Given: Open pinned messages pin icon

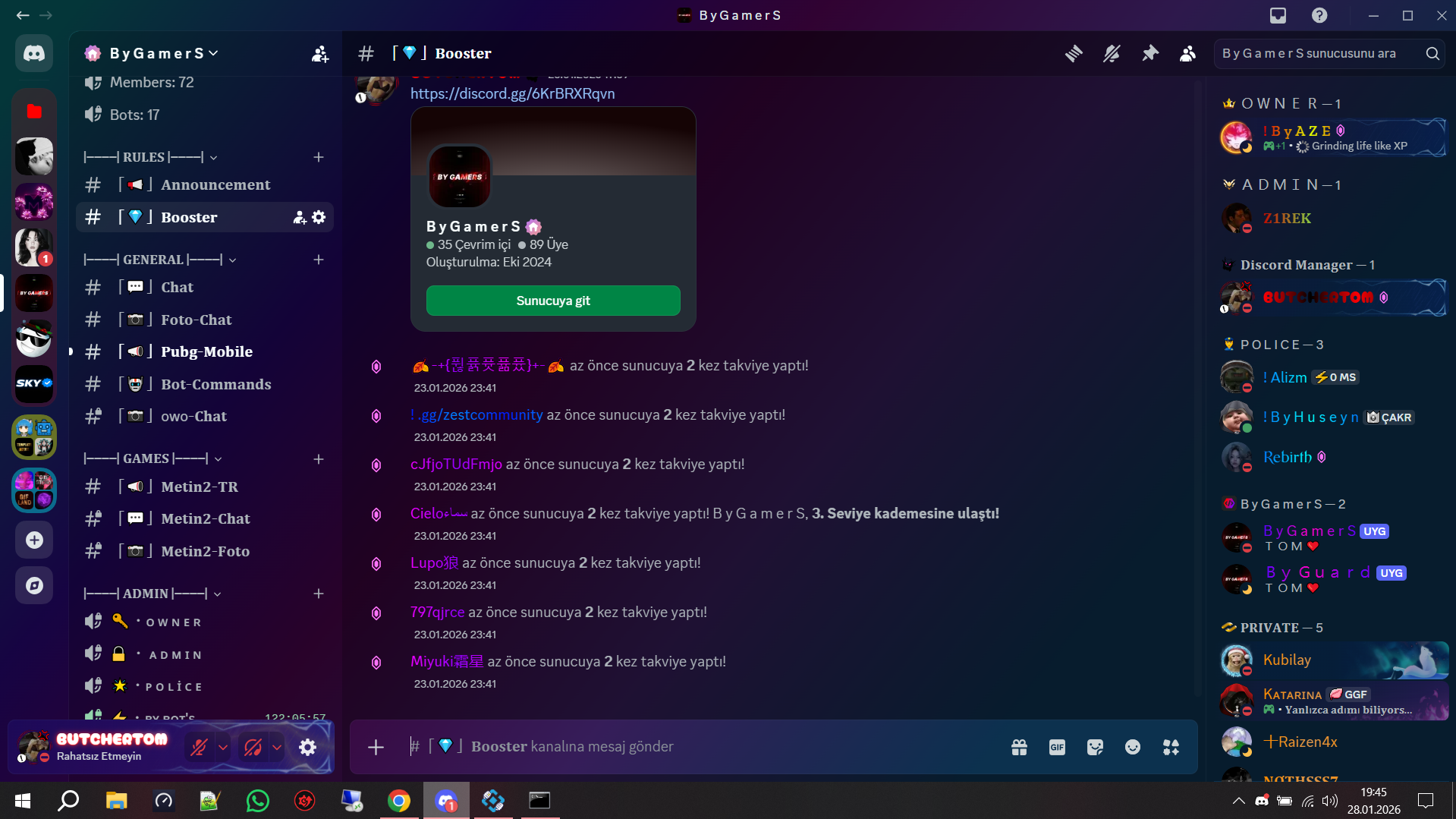Looking at the screenshot, I should pyautogui.click(x=1150, y=53).
